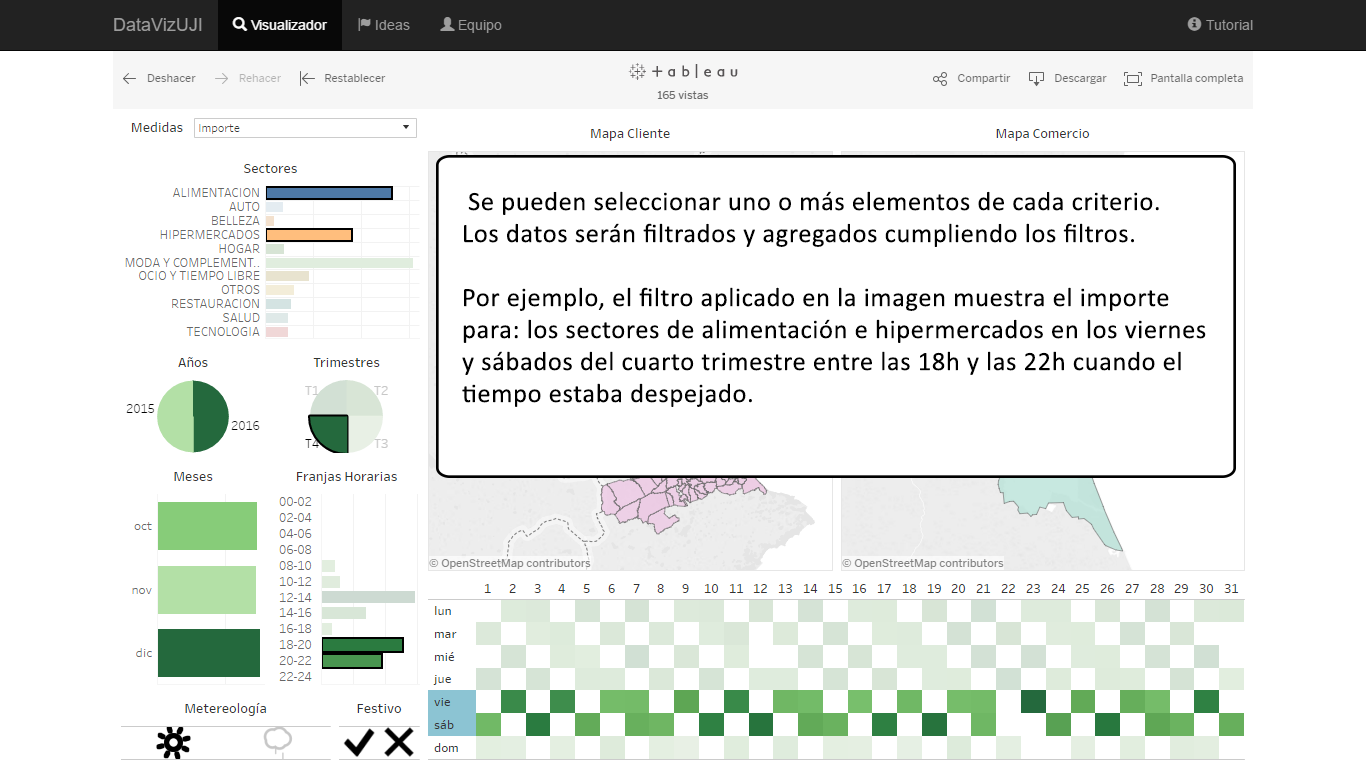Select the festivo checkmark icon

(x=358, y=742)
